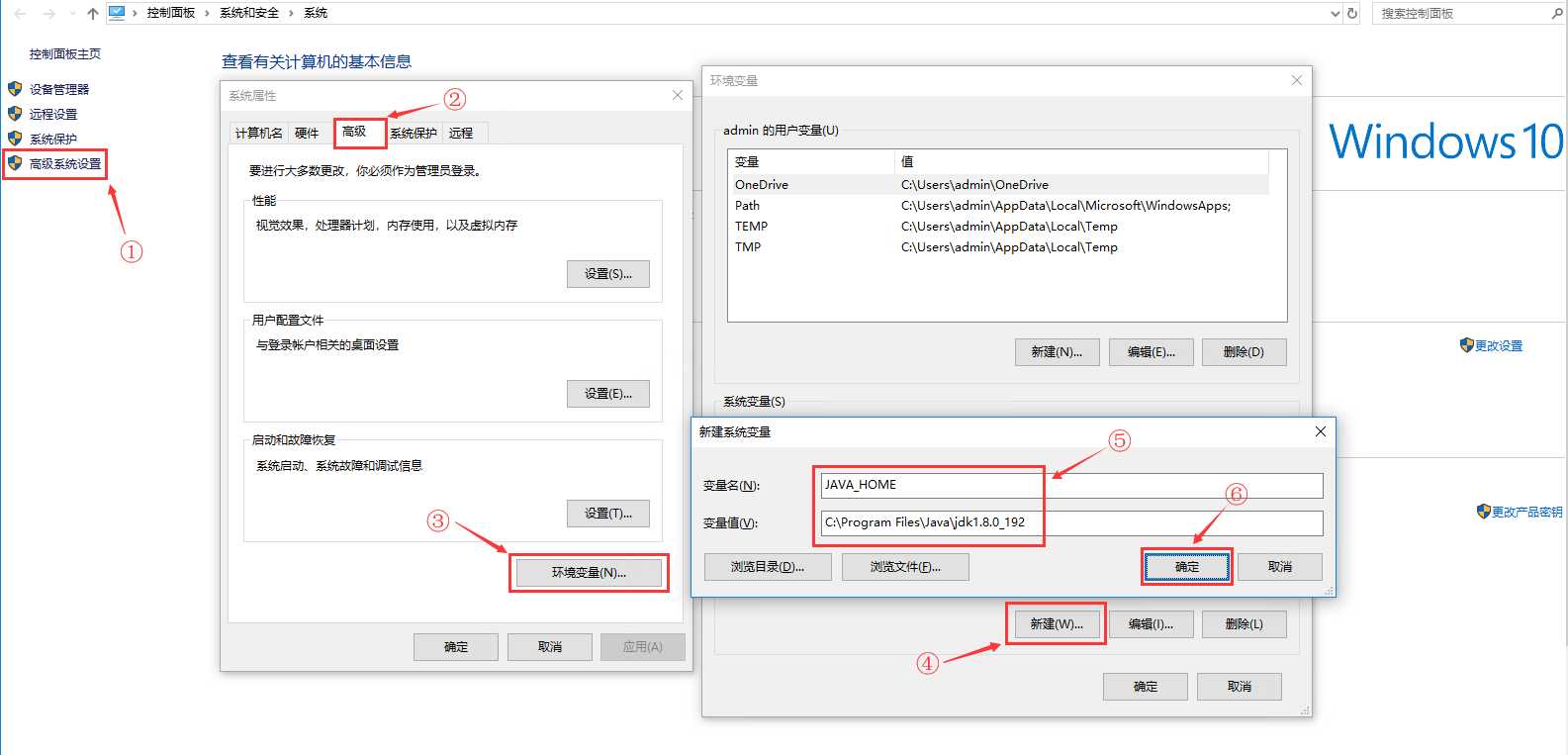Open 设备管理器 from the sidebar

(x=59, y=89)
